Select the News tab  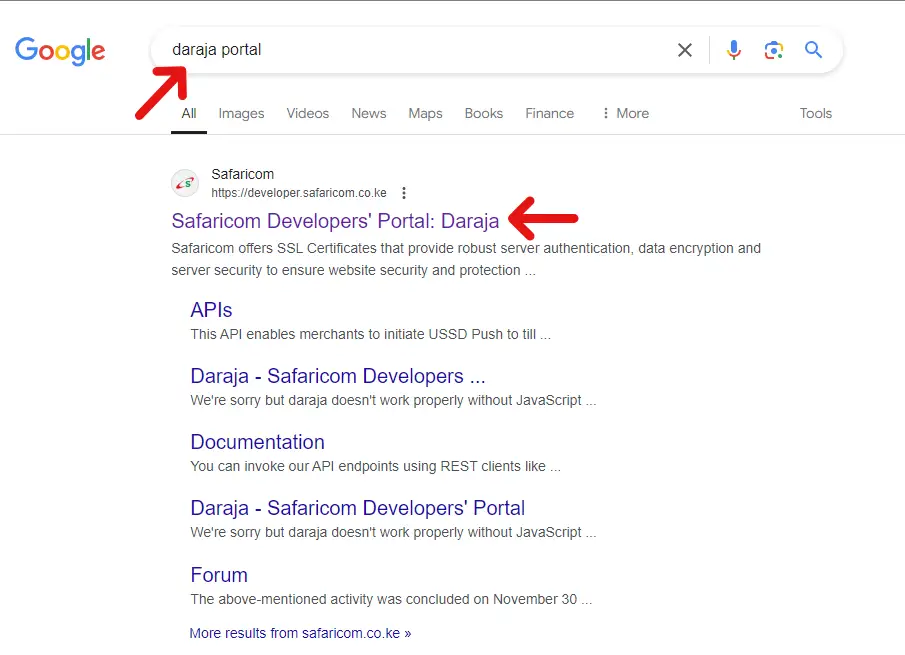pos(368,113)
